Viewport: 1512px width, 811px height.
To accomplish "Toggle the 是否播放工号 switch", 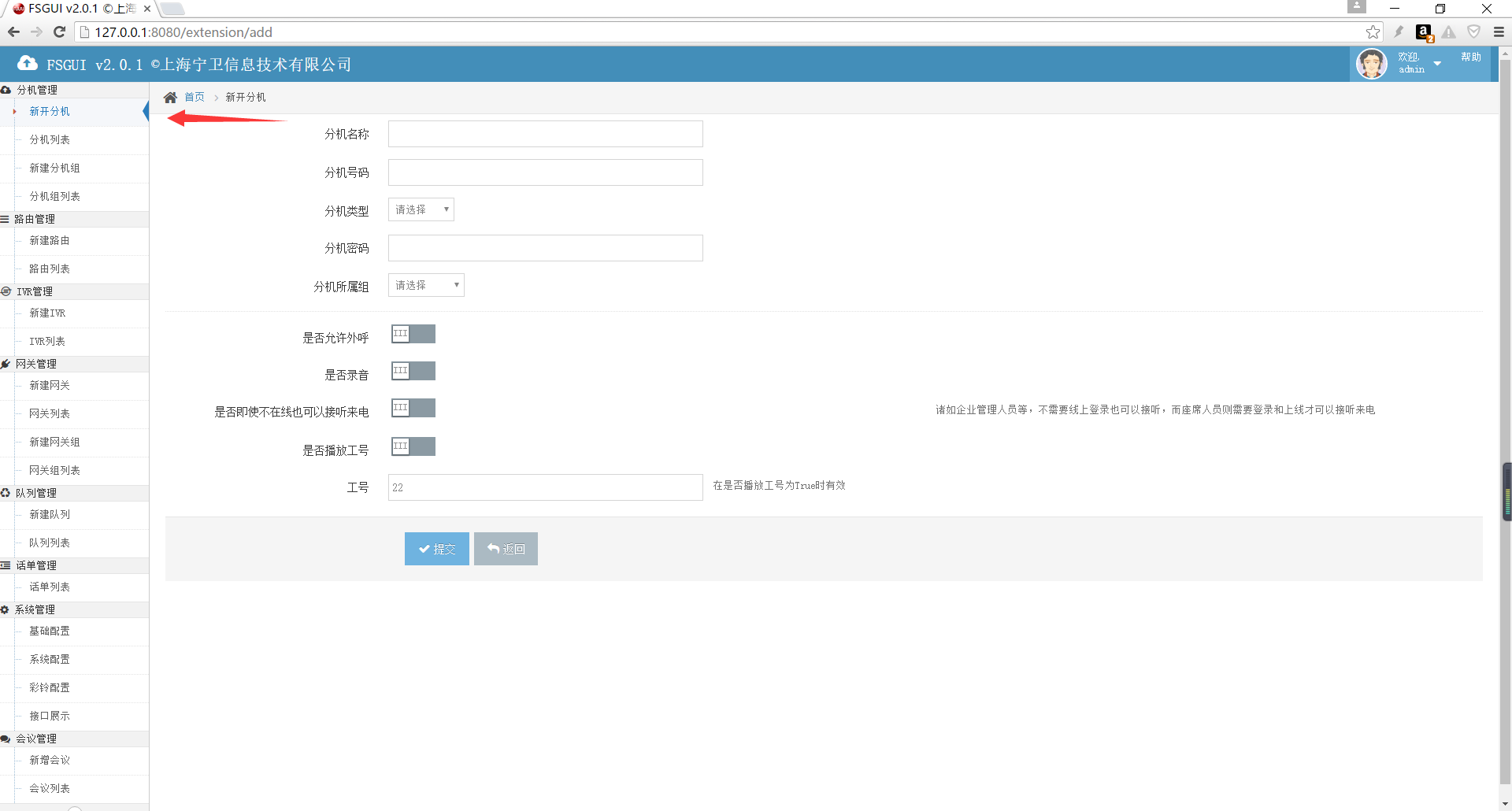I will pyautogui.click(x=413, y=446).
